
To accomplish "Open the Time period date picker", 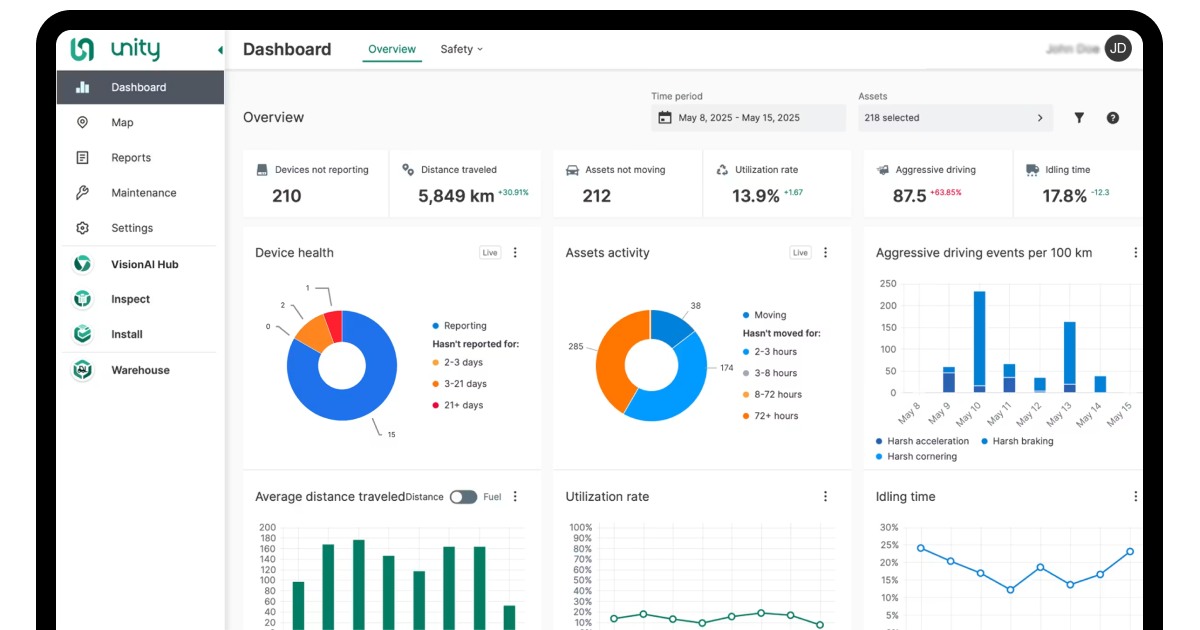I will coord(749,118).
